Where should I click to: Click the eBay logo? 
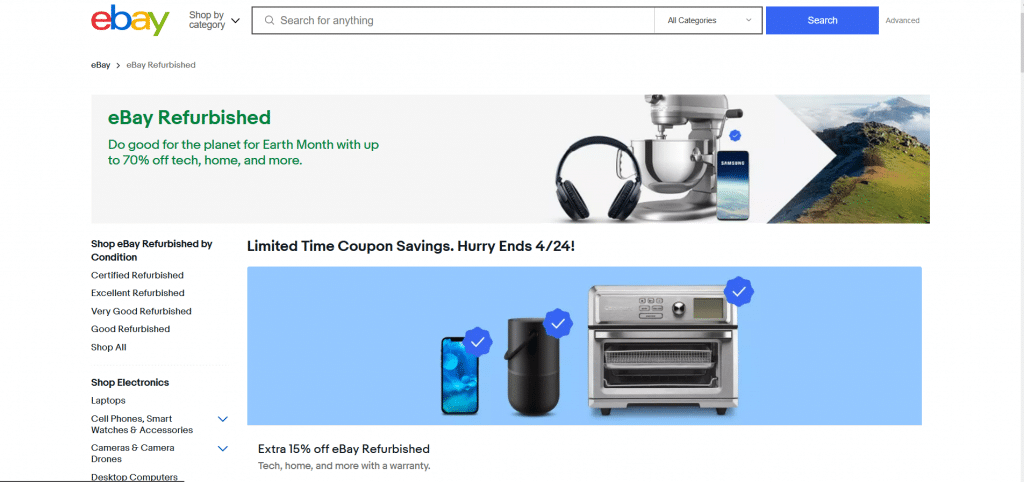tap(130, 20)
